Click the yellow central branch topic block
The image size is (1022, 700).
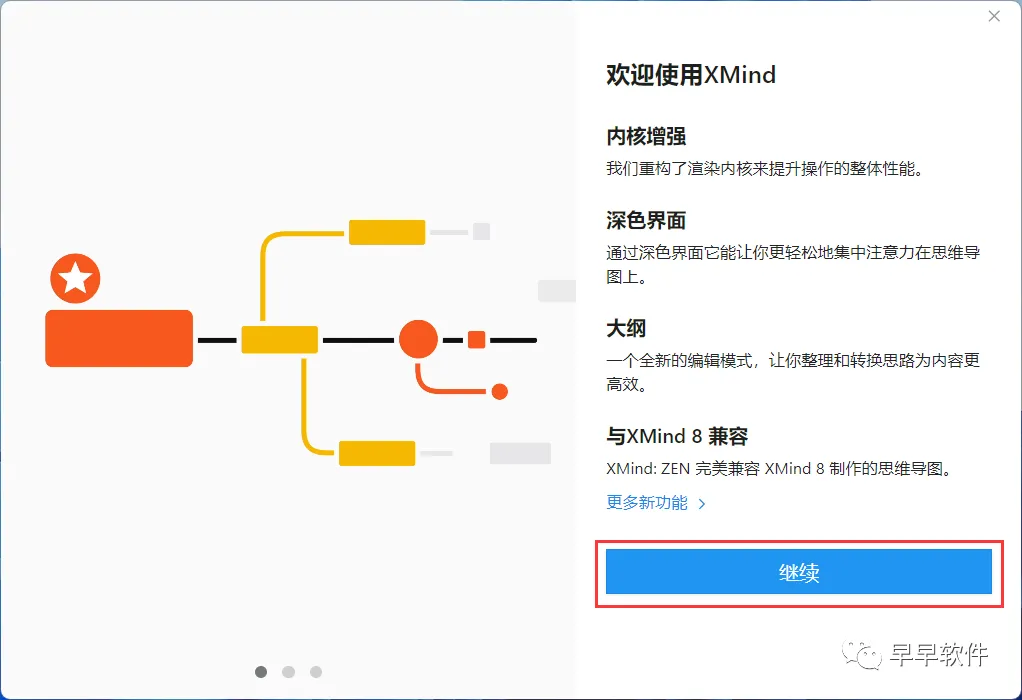(280, 340)
